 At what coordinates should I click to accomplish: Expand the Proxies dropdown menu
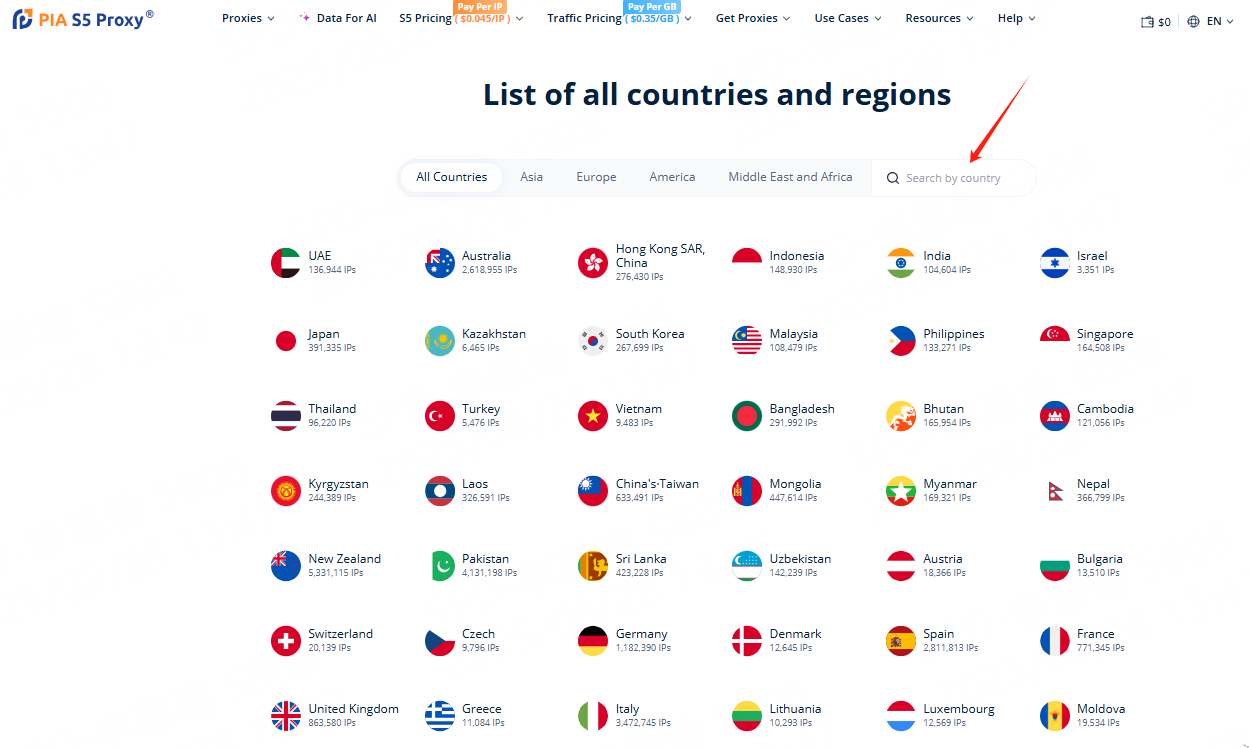[x=247, y=18]
